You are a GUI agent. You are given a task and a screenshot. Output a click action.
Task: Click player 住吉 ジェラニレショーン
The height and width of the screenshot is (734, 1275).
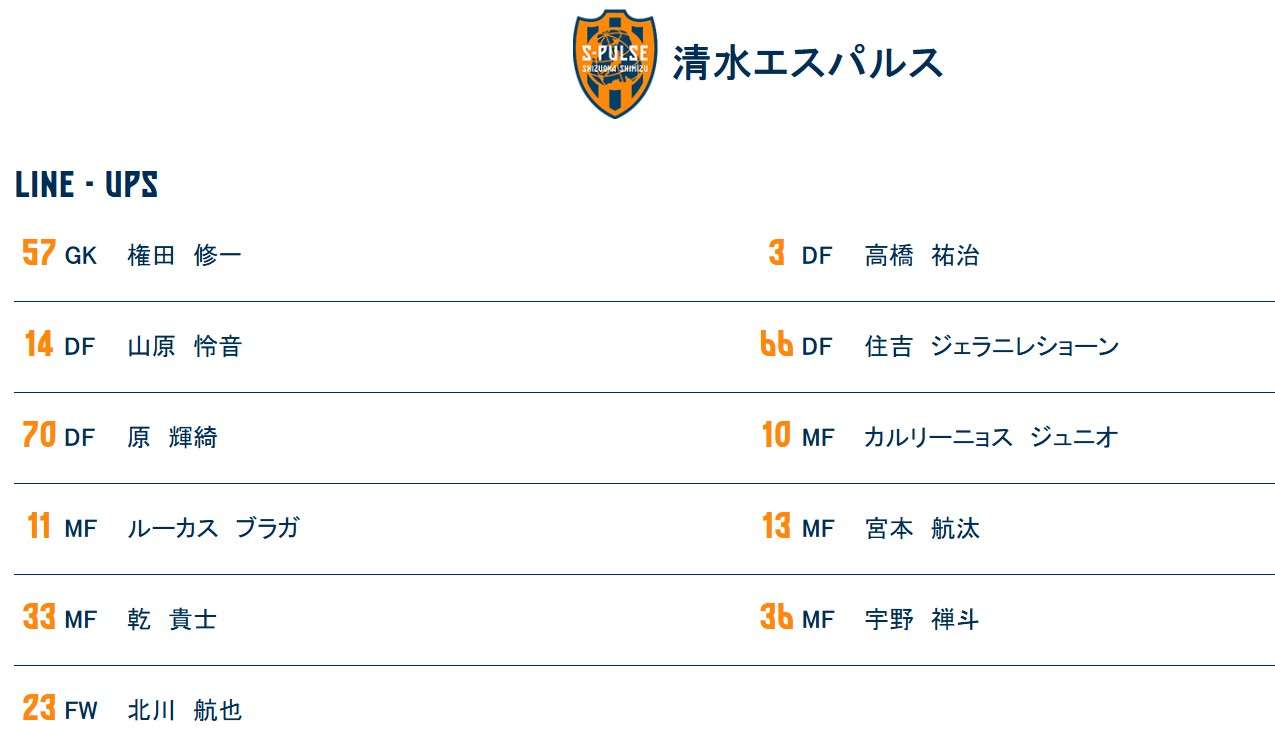click(x=992, y=346)
